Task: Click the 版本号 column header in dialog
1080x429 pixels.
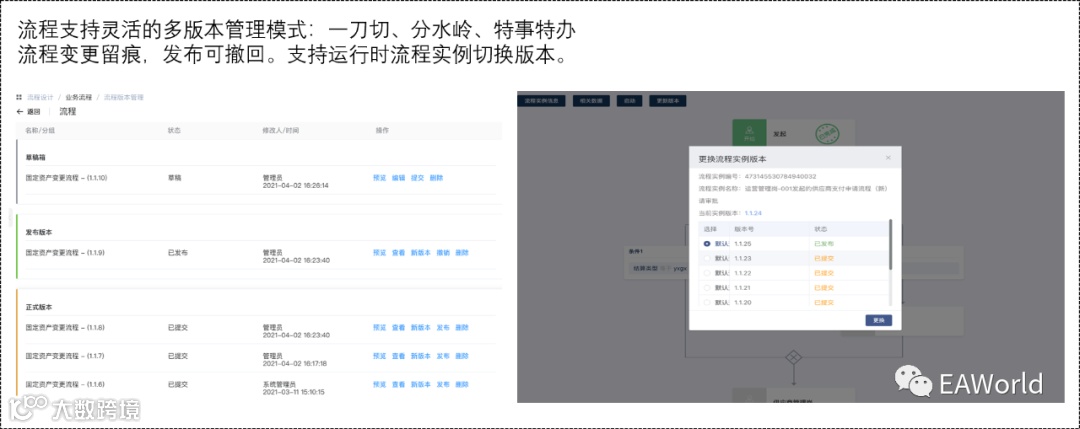Action: pos(745,229)
